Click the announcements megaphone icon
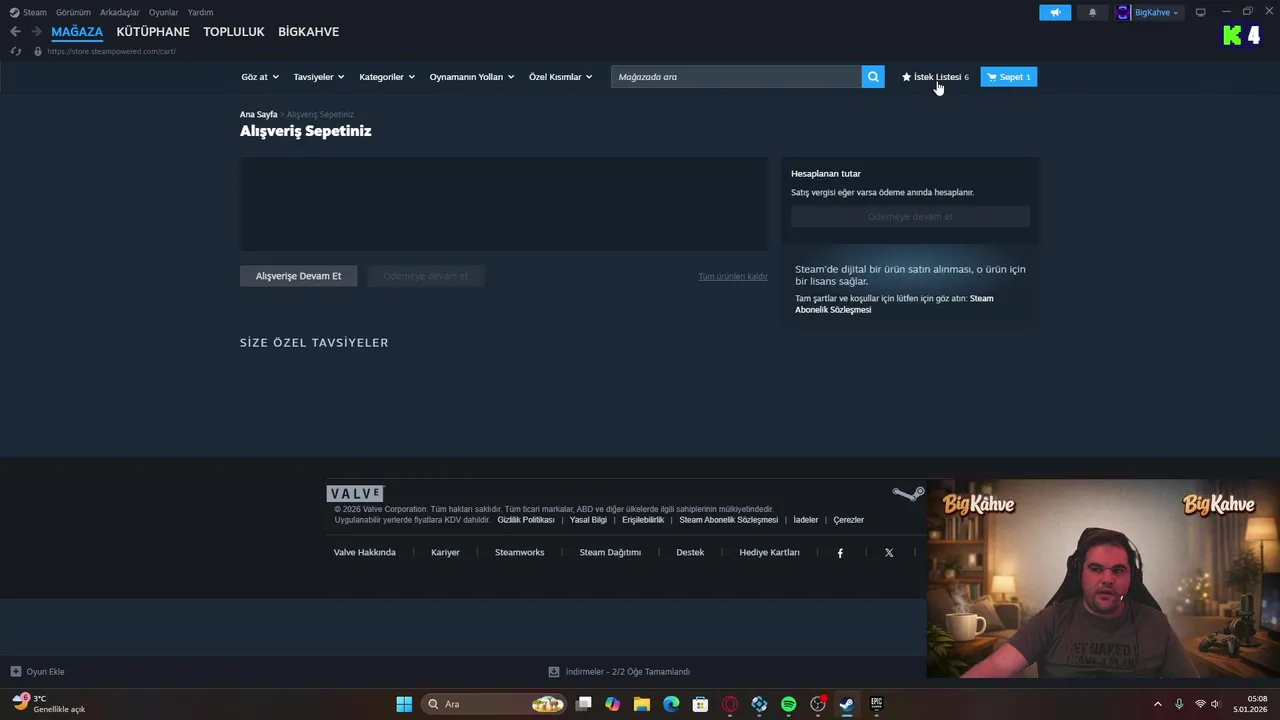This screenshot has height=720, width=1280. point(1055,13)
